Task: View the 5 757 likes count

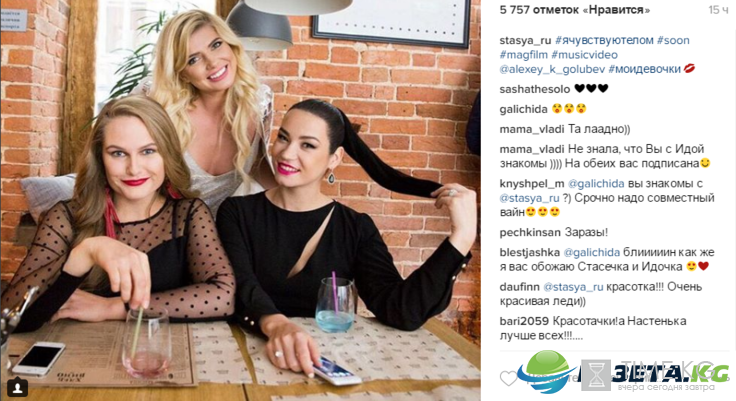Action: 575,10
